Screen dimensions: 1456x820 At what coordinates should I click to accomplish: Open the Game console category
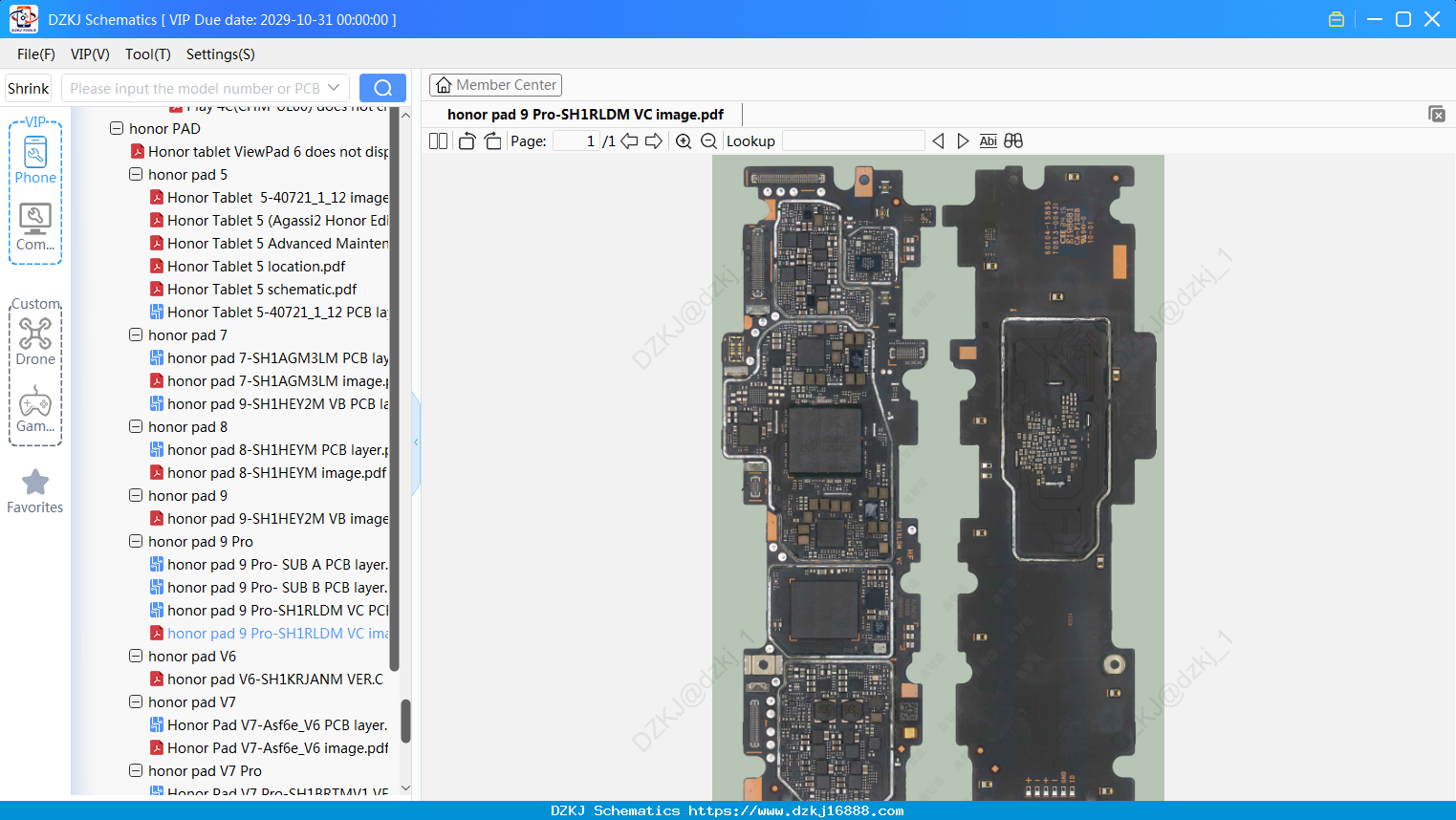pyautogui.click(x=35, y=409)
